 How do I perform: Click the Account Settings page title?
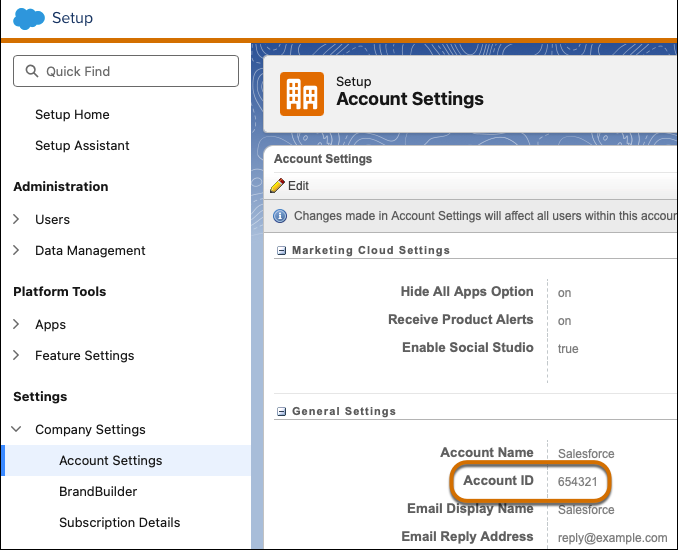[x=410, y=99]
